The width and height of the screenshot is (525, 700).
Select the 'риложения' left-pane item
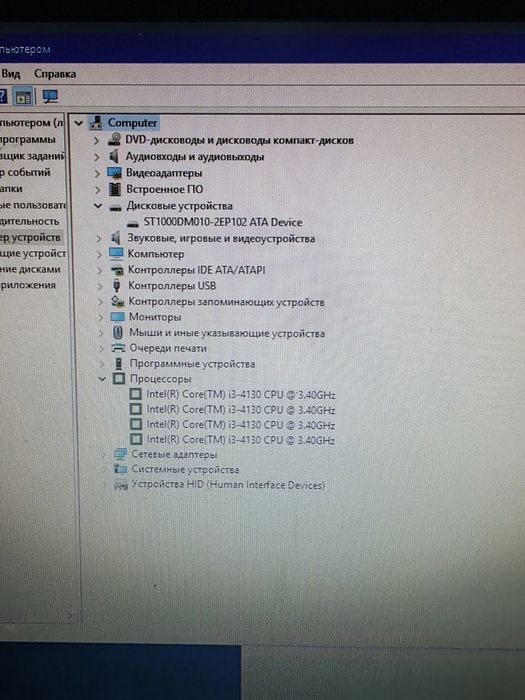pyautogui.click(x=28, y=285)
